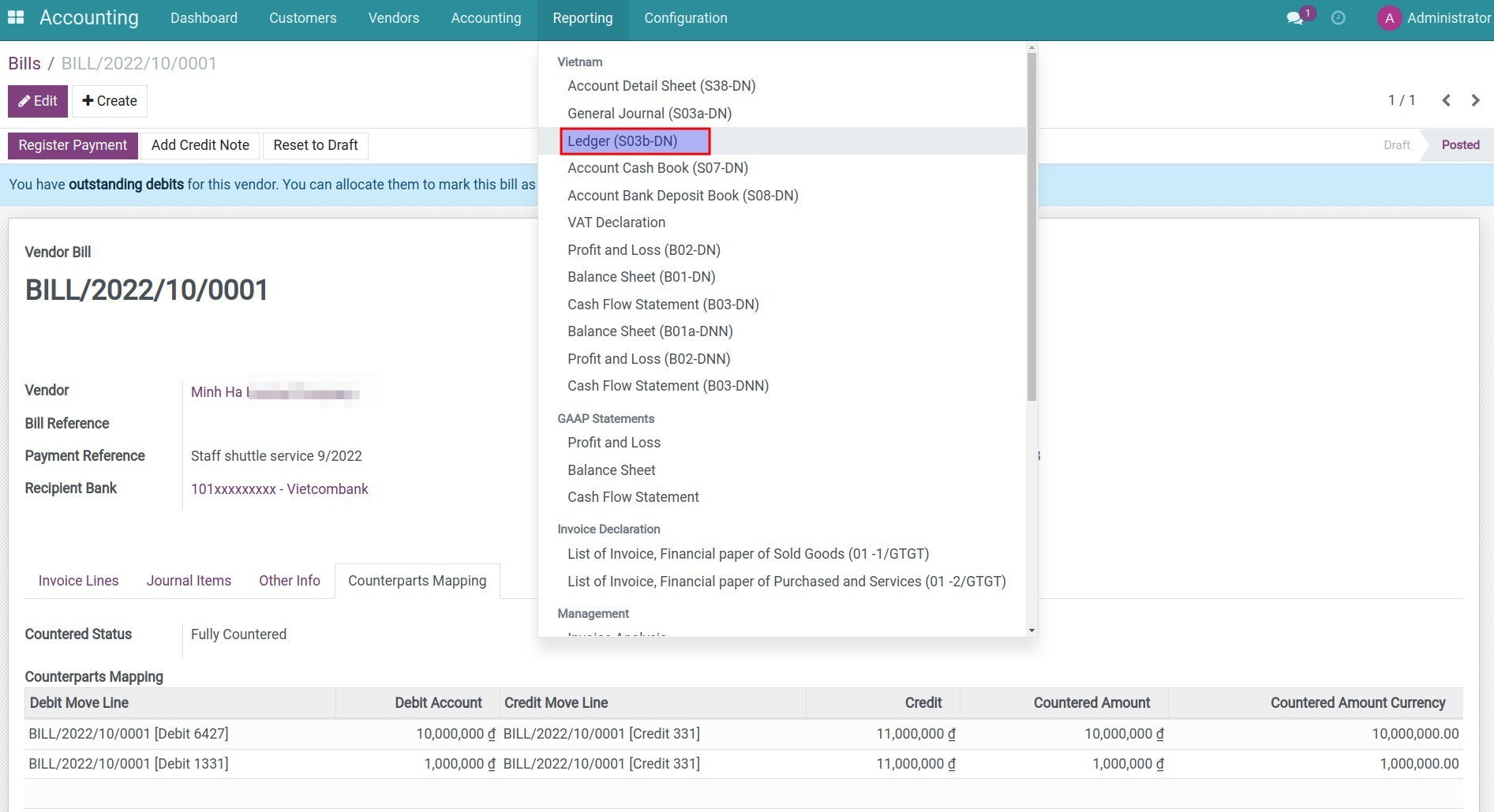1494x812 pixels.
Task: Click the Administrator avatar icon
Action: [1389, 18]
